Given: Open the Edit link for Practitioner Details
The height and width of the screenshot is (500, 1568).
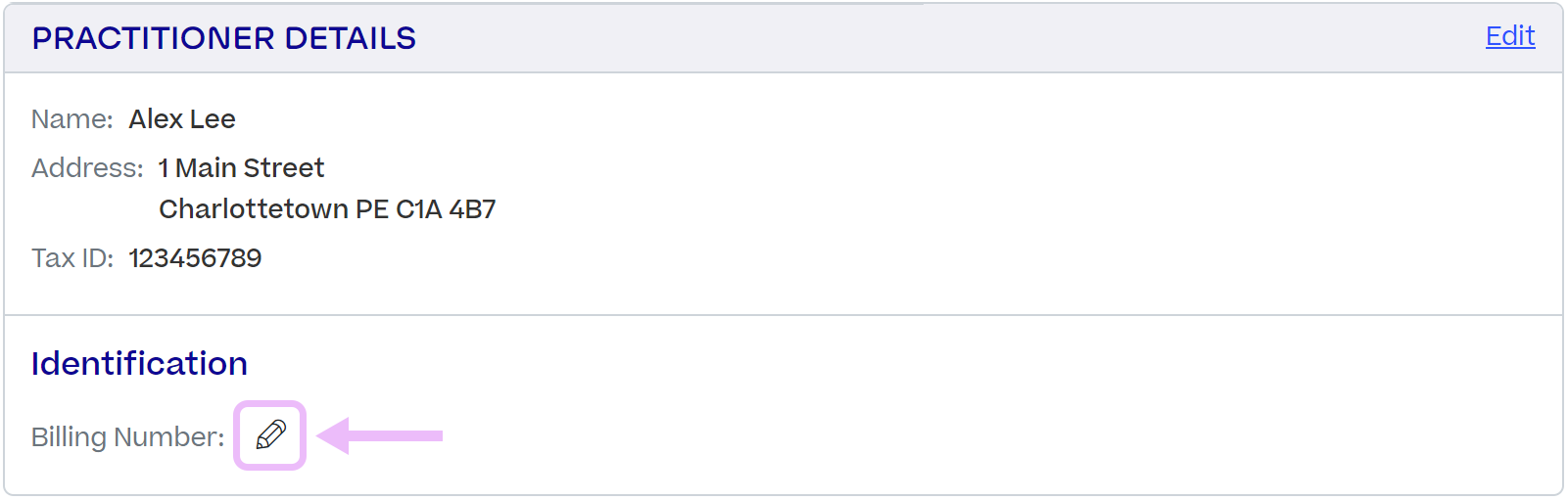Looking at the screenshot, I should point(1510,36).
